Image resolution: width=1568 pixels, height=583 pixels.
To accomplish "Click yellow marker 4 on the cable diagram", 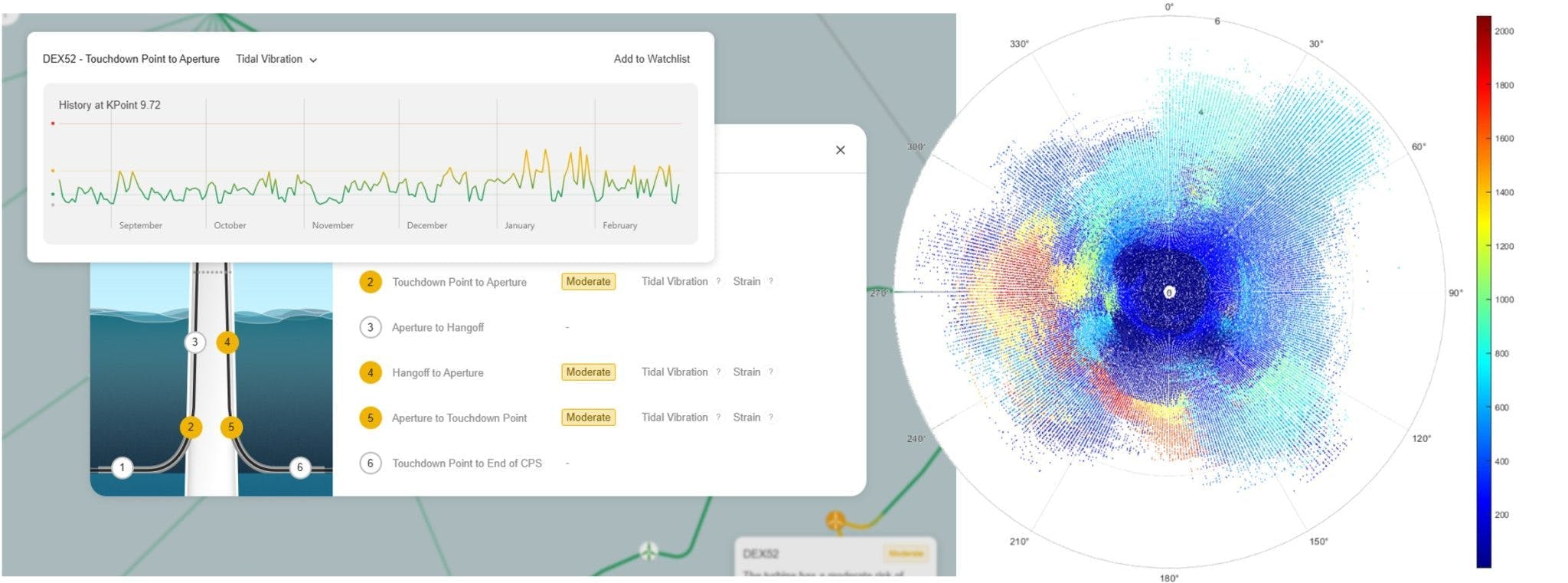I will [x=227, y=342].
